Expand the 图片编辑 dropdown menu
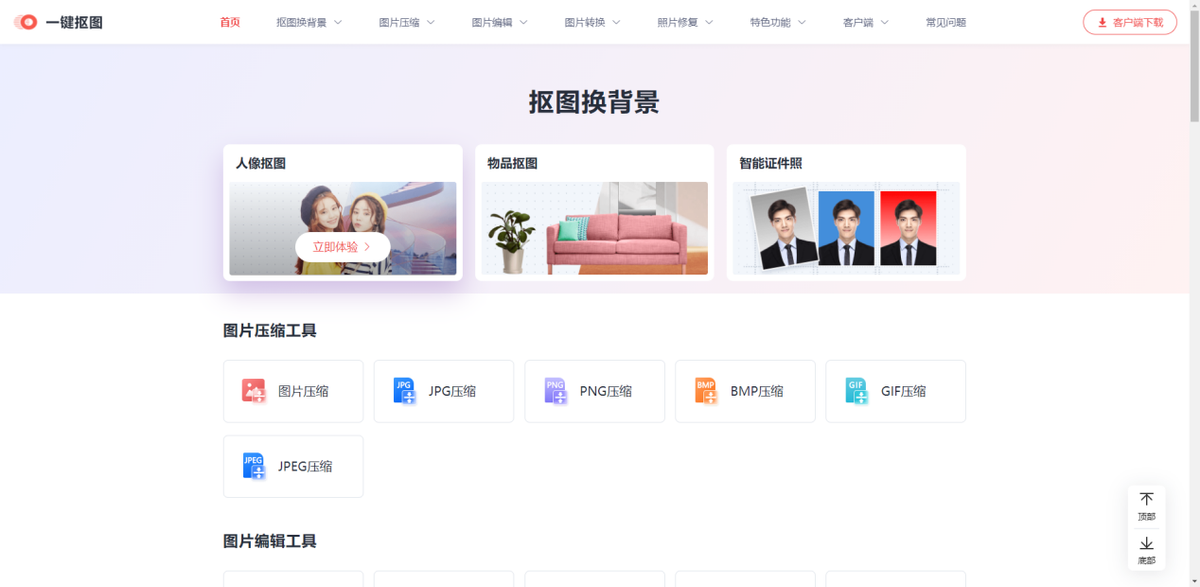The image size is (1200, 587). tap(495, 20)
